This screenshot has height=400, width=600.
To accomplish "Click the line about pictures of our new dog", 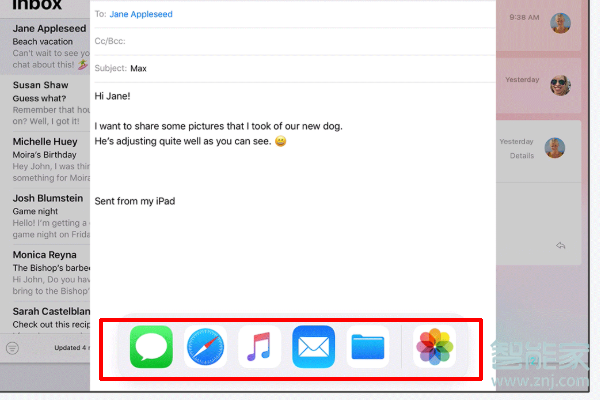I will [x=218, y=126].
